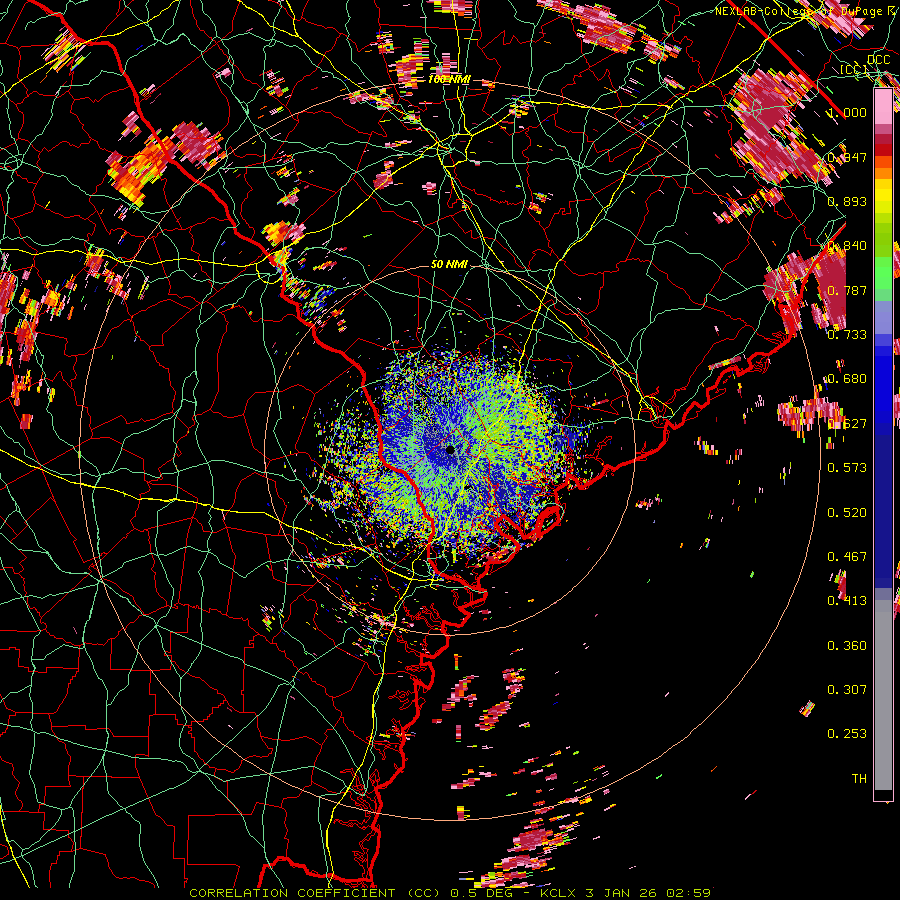Click the 0.413 scale value
Image resolution: width=900 pixels, height=900 pixels.
(847, 600)
